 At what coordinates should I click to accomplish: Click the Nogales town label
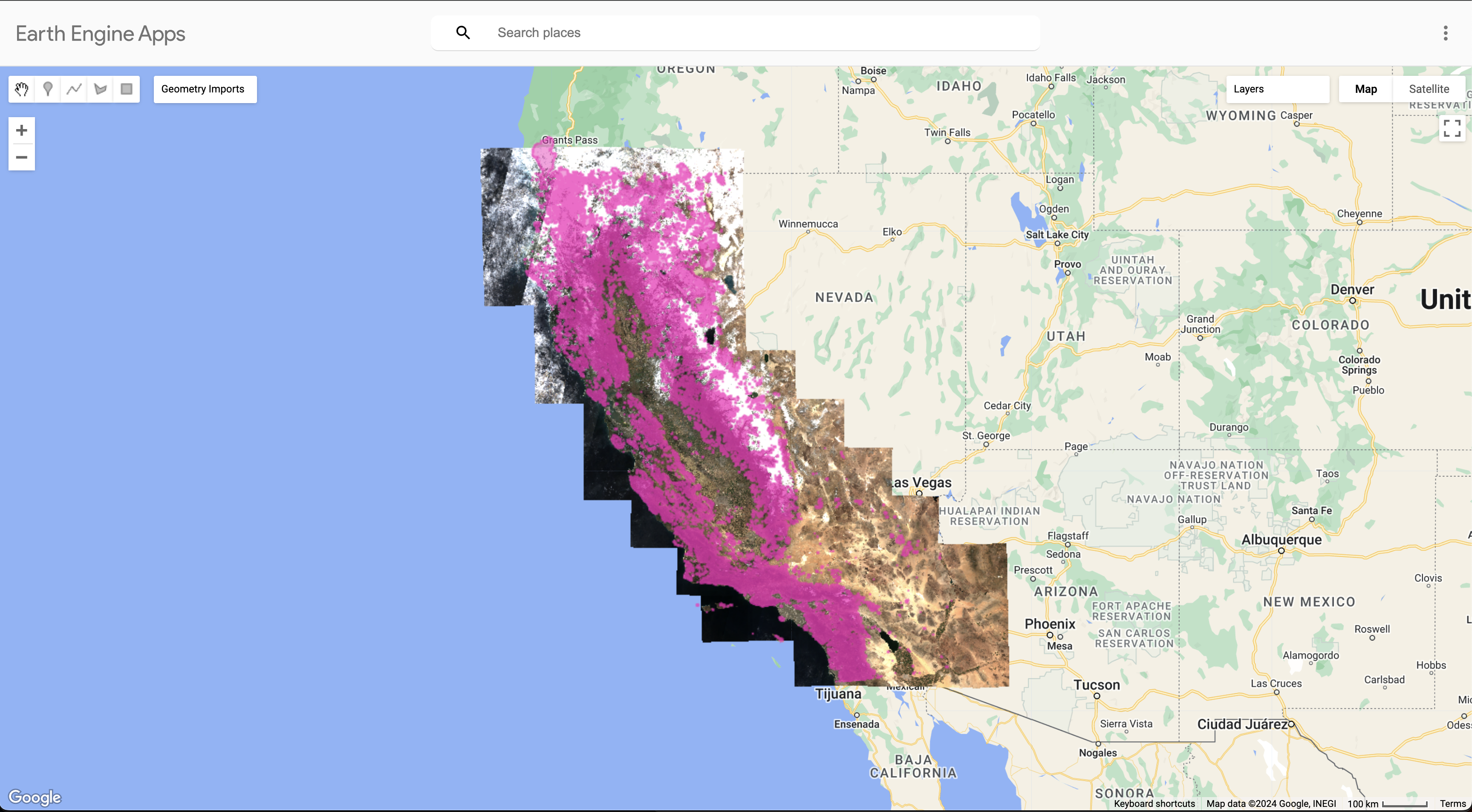point(1098,753)
